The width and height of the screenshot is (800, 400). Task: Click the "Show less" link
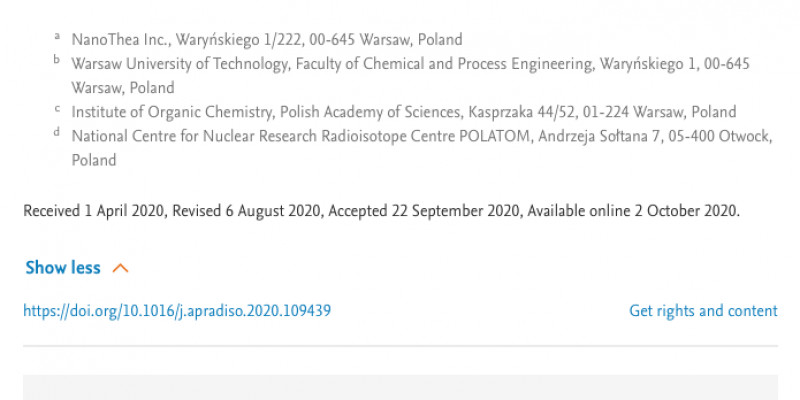click(63, 268)
